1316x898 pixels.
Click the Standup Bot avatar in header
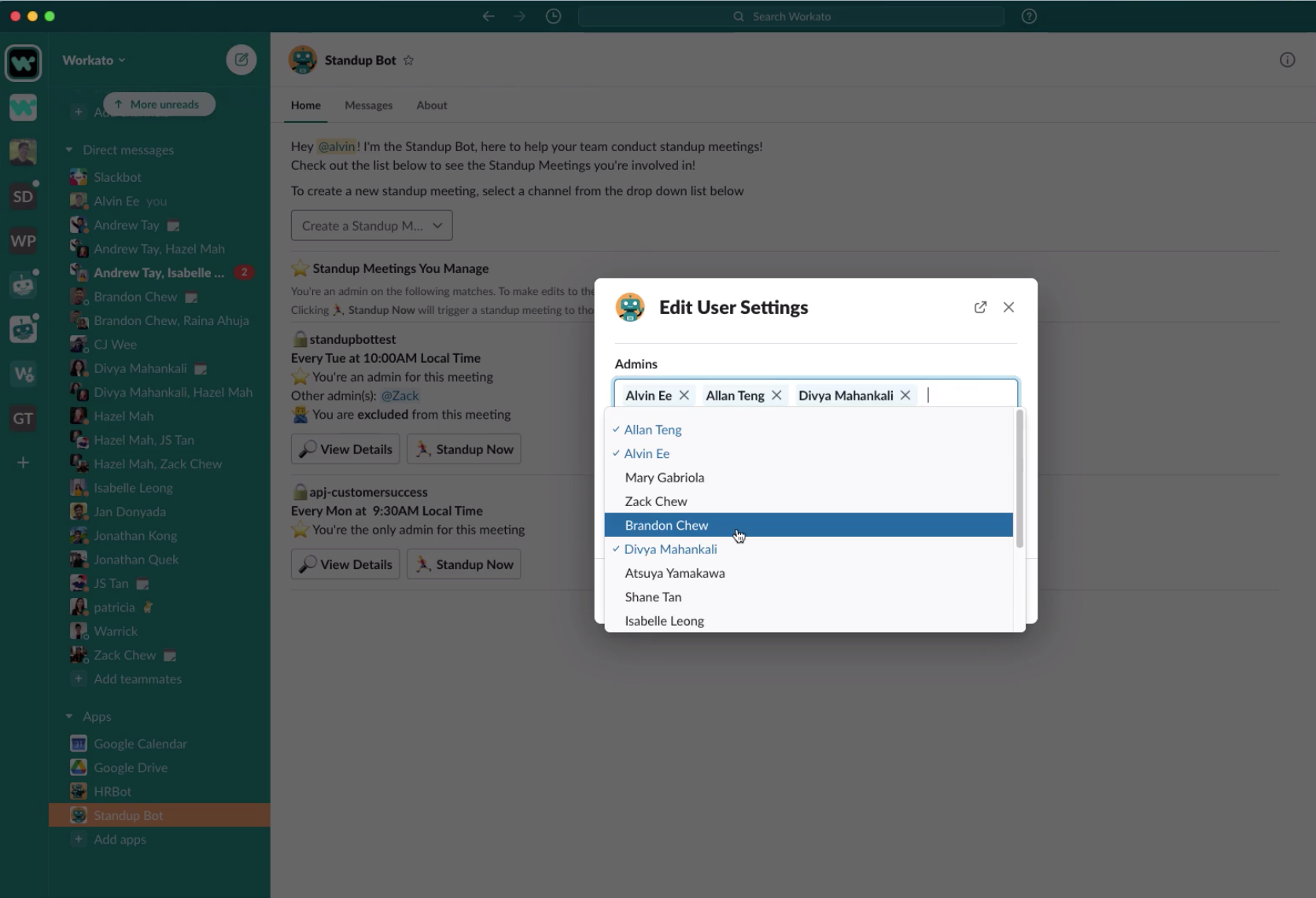click(303, 60)
